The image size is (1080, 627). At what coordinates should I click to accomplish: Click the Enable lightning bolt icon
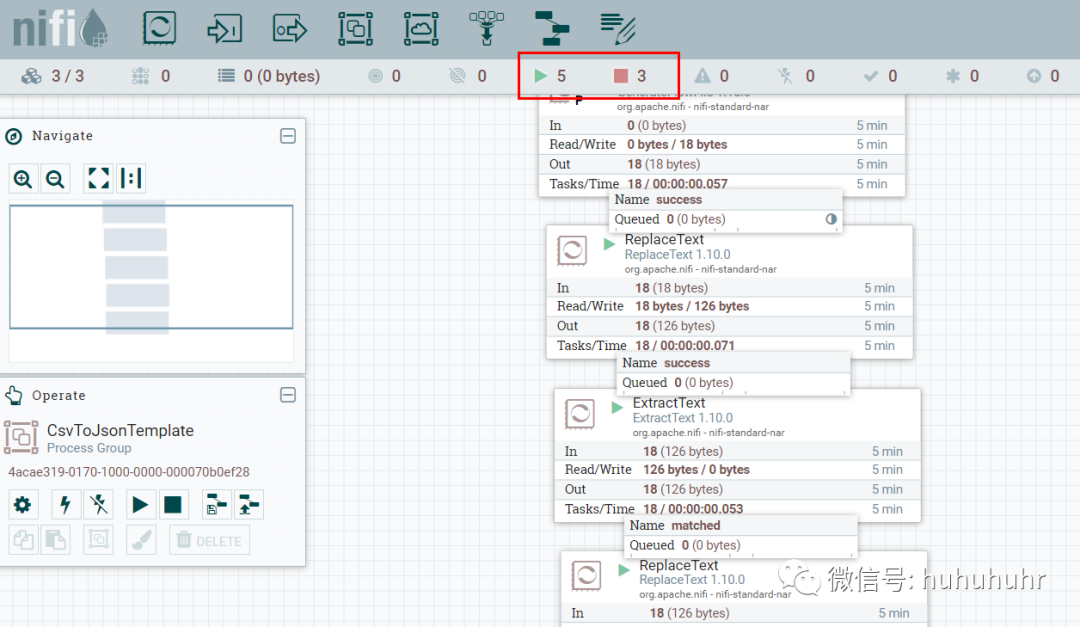[65, 505]
